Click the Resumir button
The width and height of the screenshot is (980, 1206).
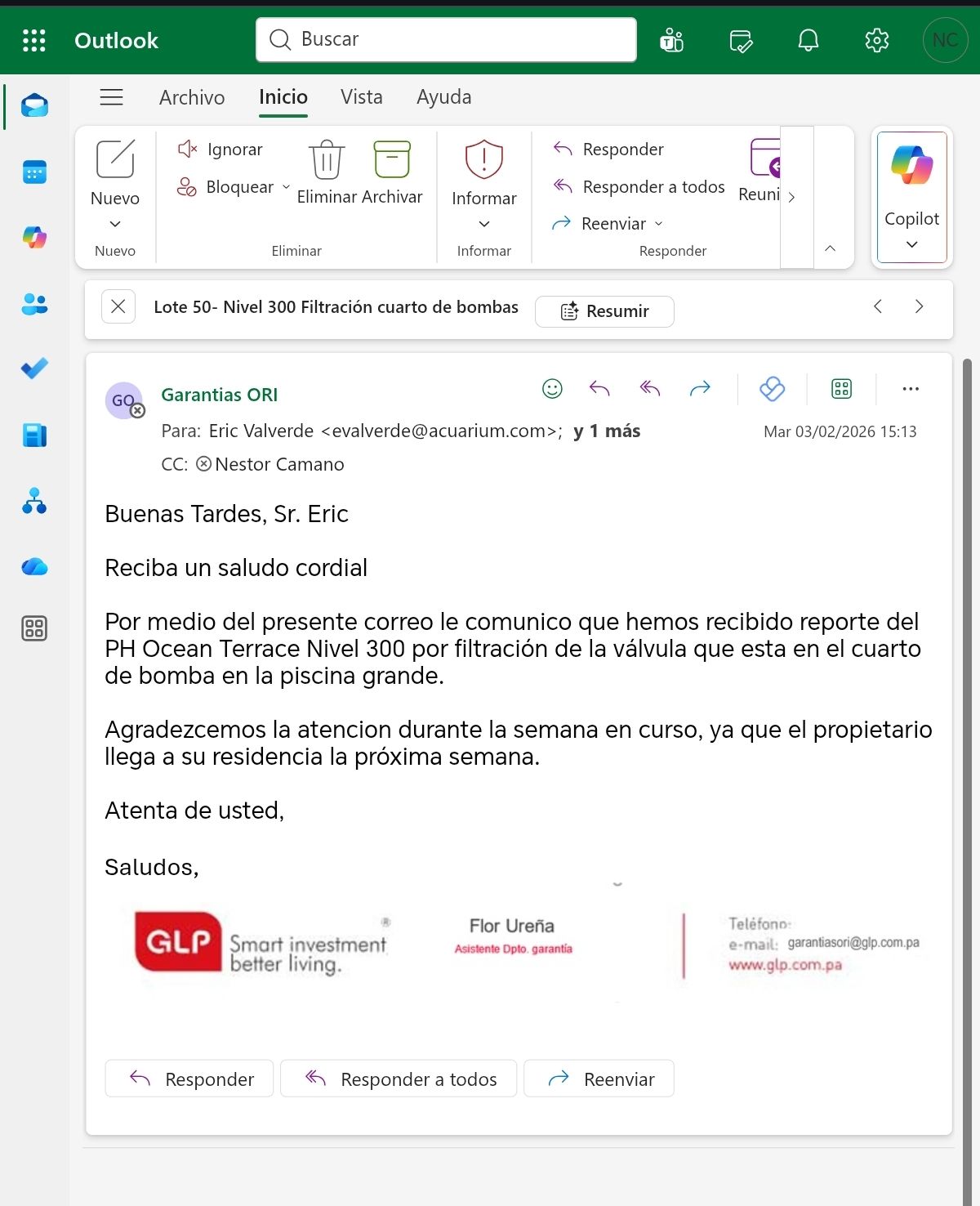[x=604, y=311]
